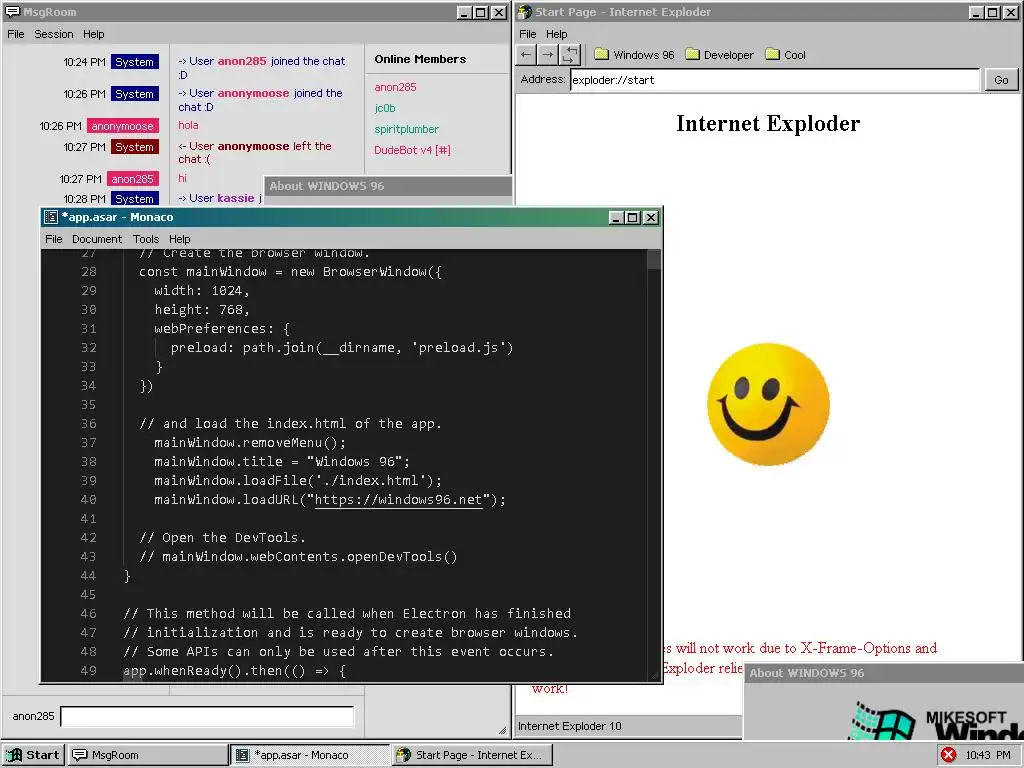This screenshot has height=768, width=1024.
Task: Open the Help menu in Internet Exploder
Action: [x=556, y=34]
